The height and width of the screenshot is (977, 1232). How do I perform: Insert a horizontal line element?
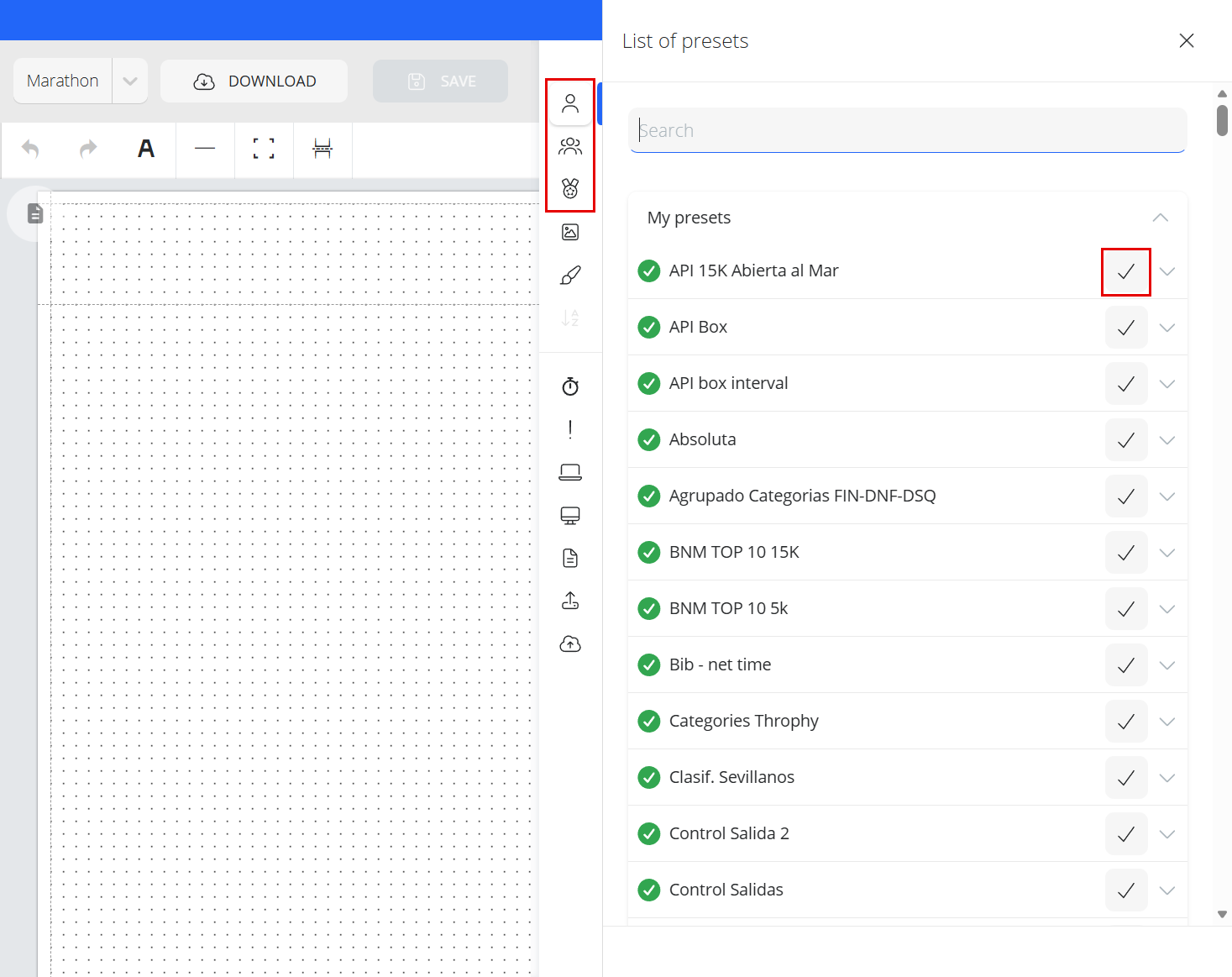point(205,150)
